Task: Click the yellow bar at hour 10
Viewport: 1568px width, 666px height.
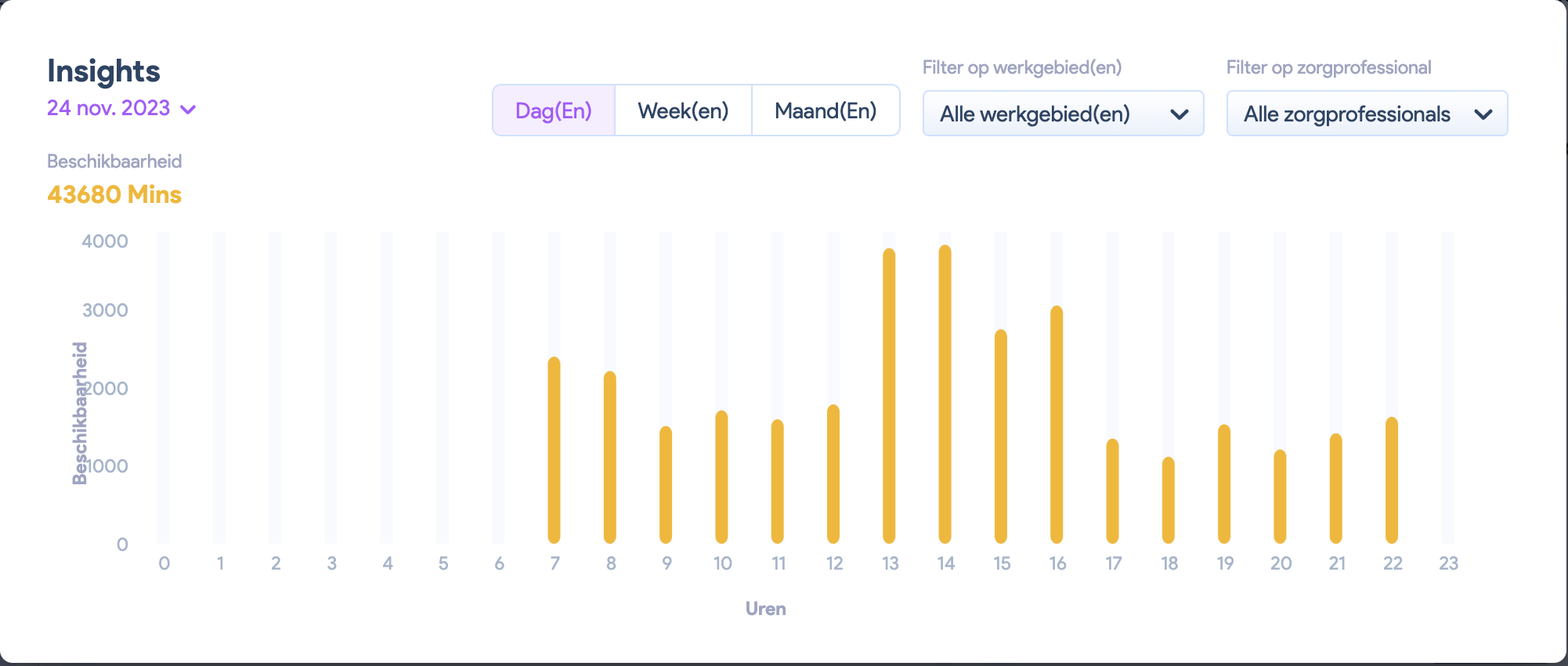Action: pos(722,477)
